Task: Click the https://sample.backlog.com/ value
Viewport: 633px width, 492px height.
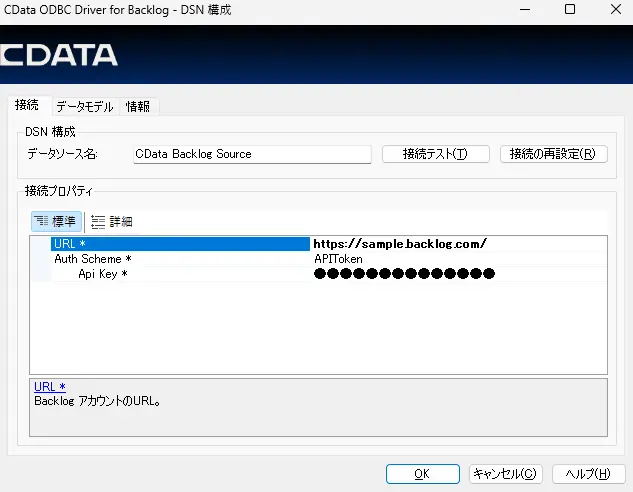Action: (400, 244)
